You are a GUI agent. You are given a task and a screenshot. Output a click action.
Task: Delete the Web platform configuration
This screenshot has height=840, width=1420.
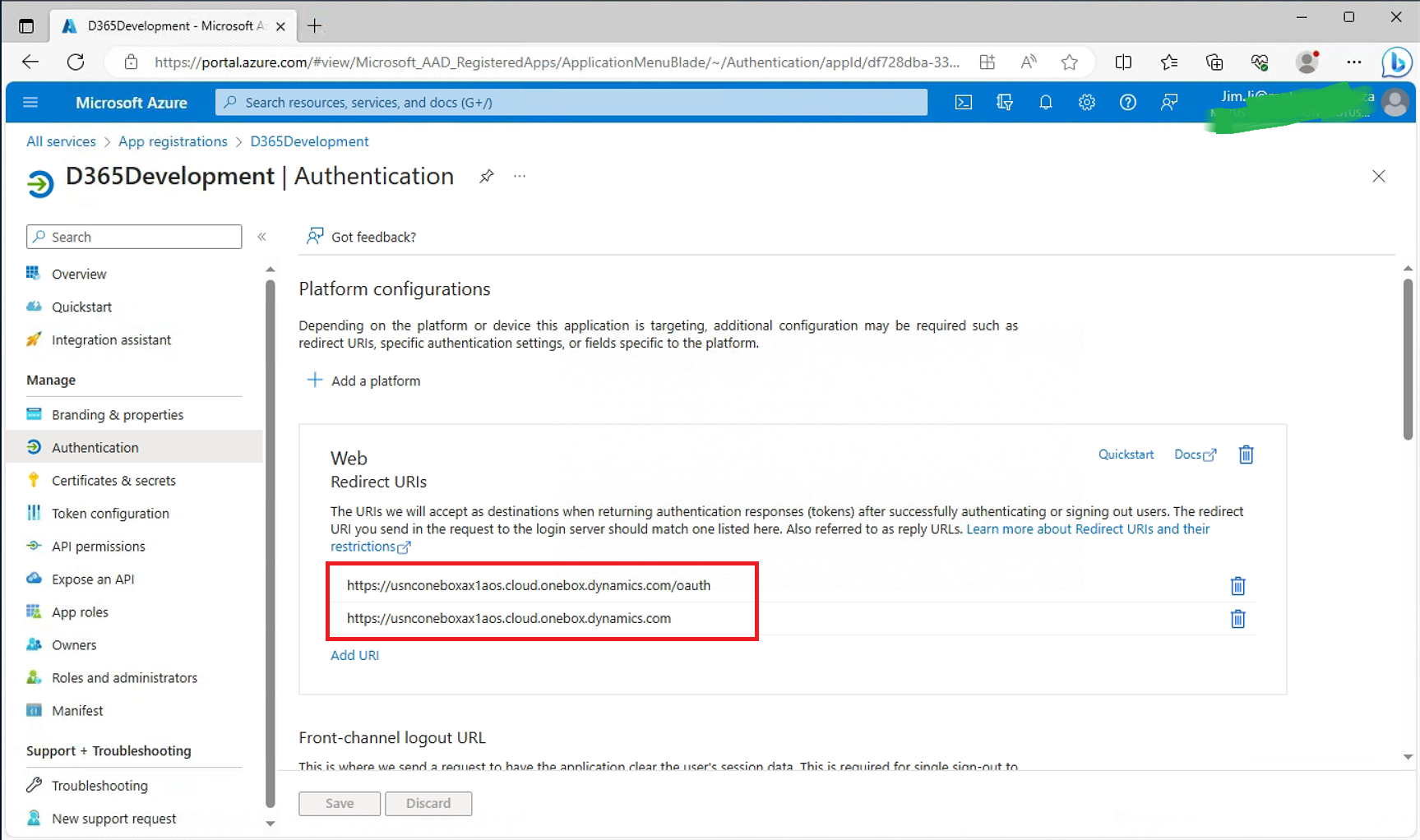pyautogui.click(x=1246, y=455)
